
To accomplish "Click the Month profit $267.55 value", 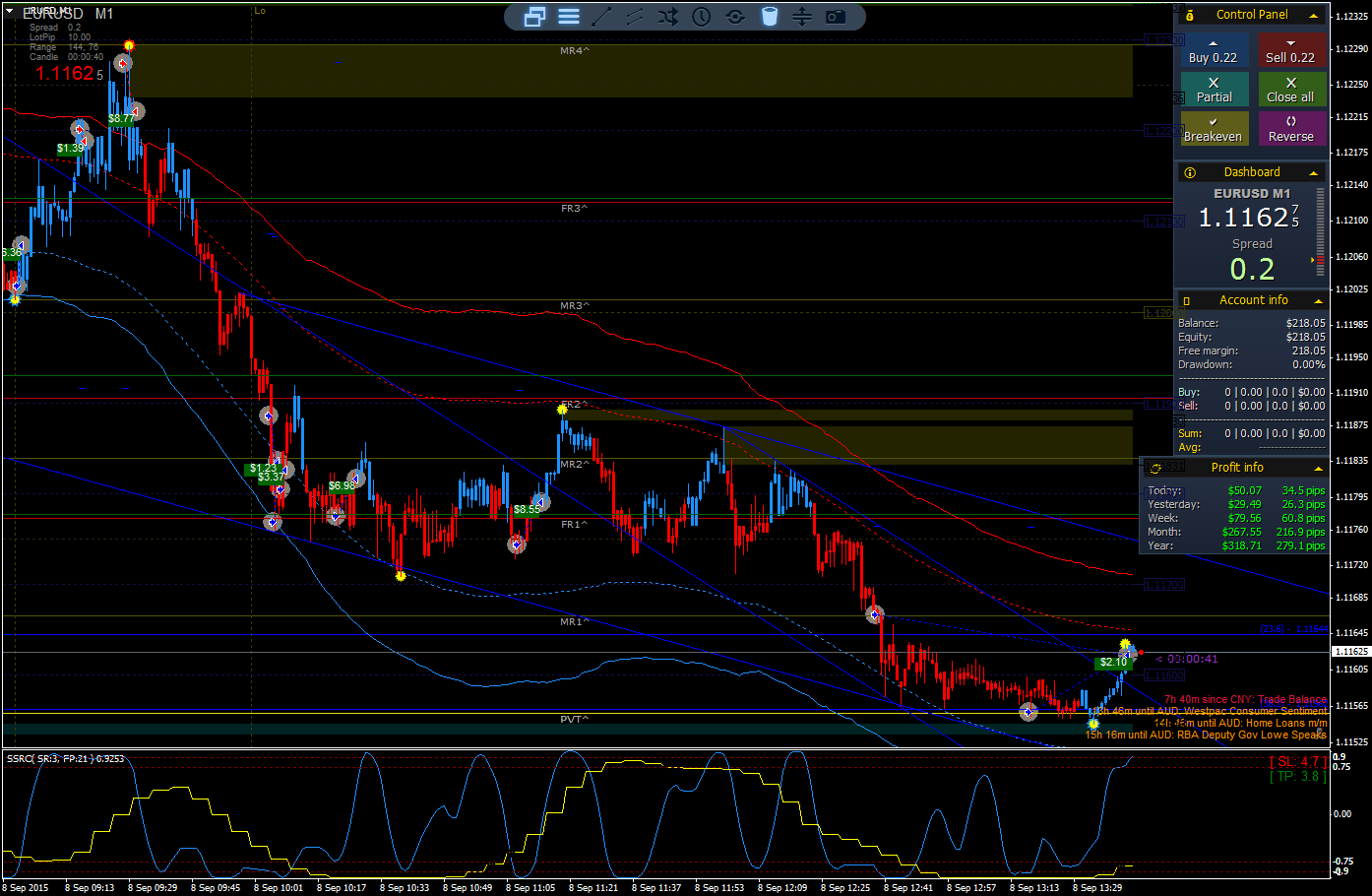I will (x=1242, y=532).
